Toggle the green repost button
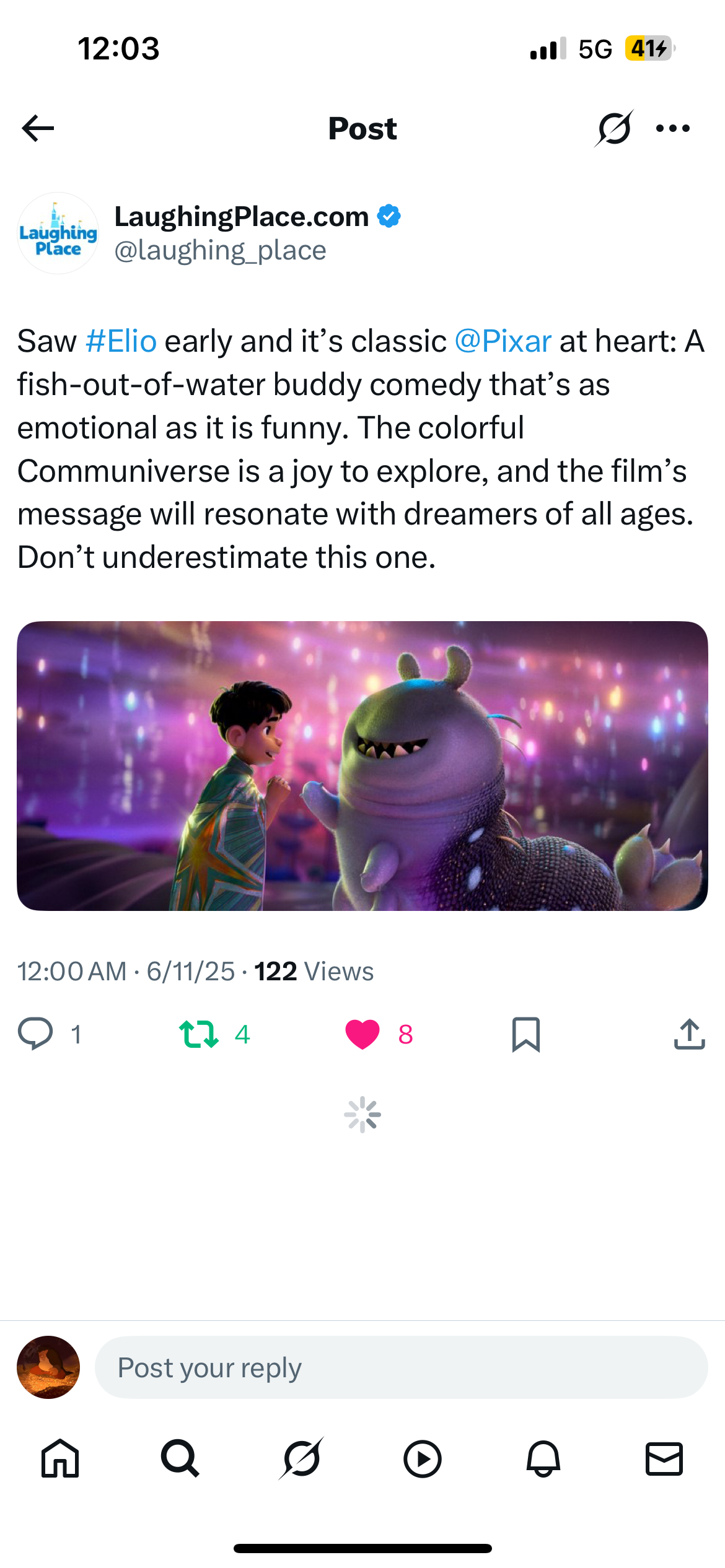The width and height of the screenshot is (725, 1568). (x=199, y=1034)
